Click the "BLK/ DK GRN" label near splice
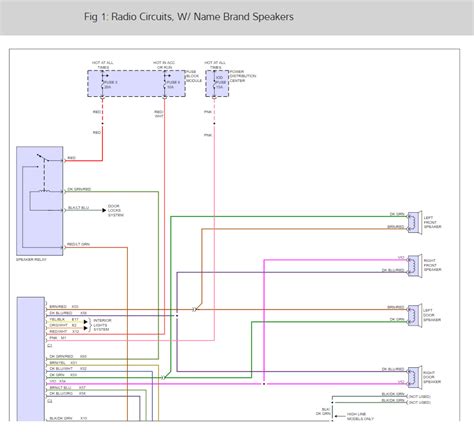Viewport: 474px width, 435px height. pyautogui.click(x=323, y=411)
